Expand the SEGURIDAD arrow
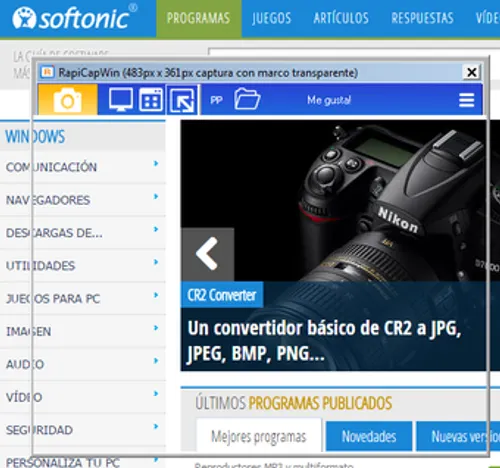 (156, 426)
